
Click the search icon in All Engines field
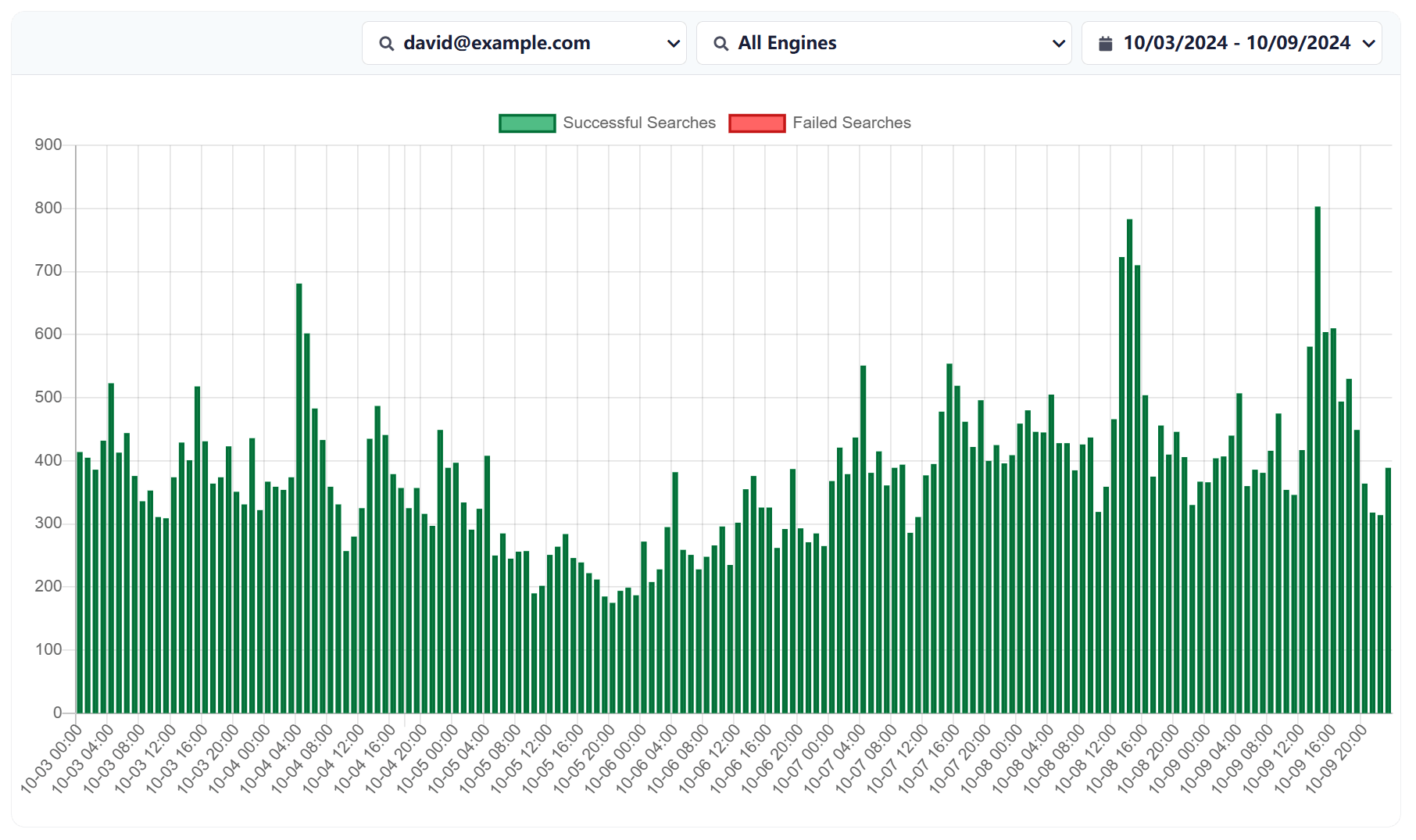pos(721,44)
